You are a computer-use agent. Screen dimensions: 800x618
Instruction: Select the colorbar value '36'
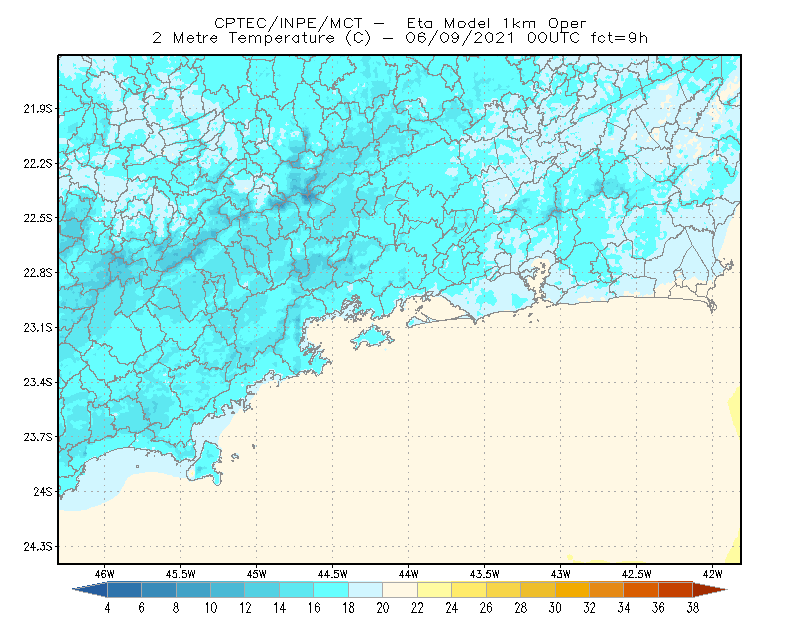click(x=658, y=608)
